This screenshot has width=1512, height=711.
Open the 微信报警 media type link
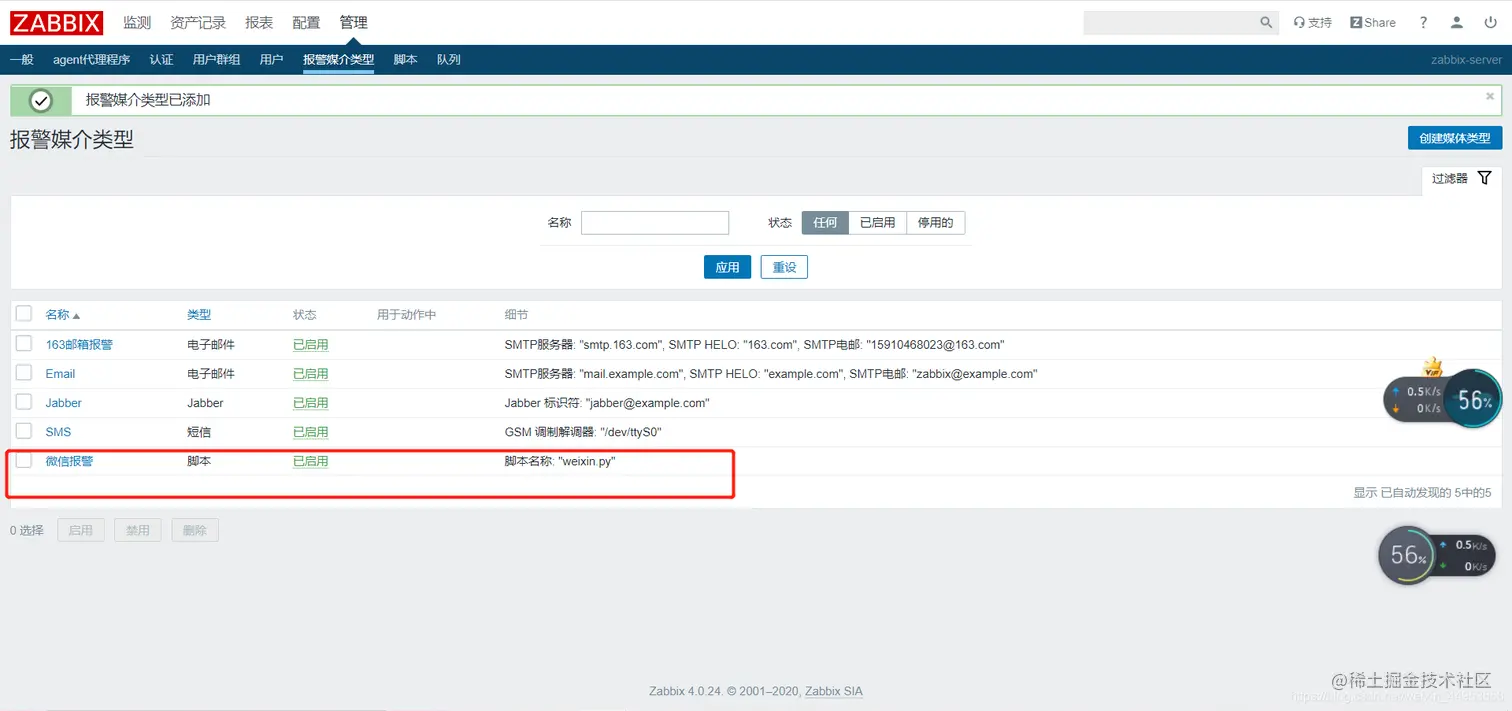pyautogui.click(x=70, y=461)
